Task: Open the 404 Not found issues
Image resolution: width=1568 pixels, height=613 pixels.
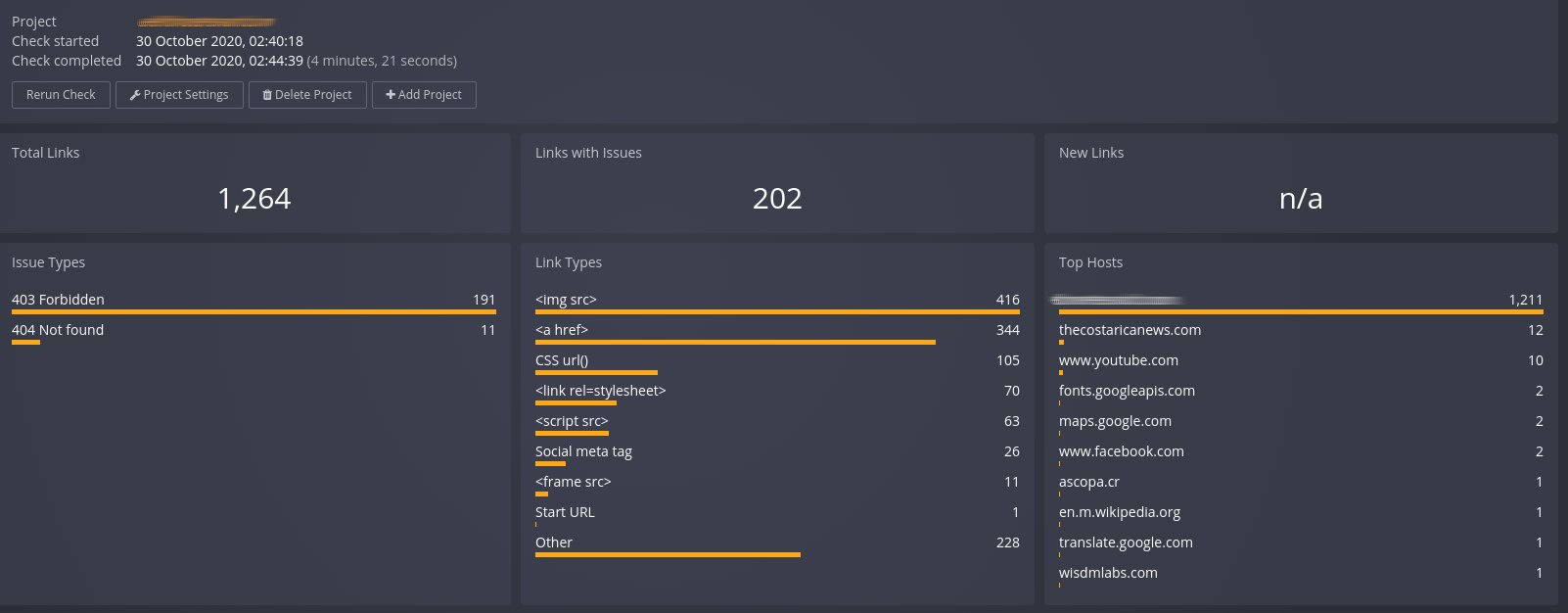Action: click(x=58, y=330)
